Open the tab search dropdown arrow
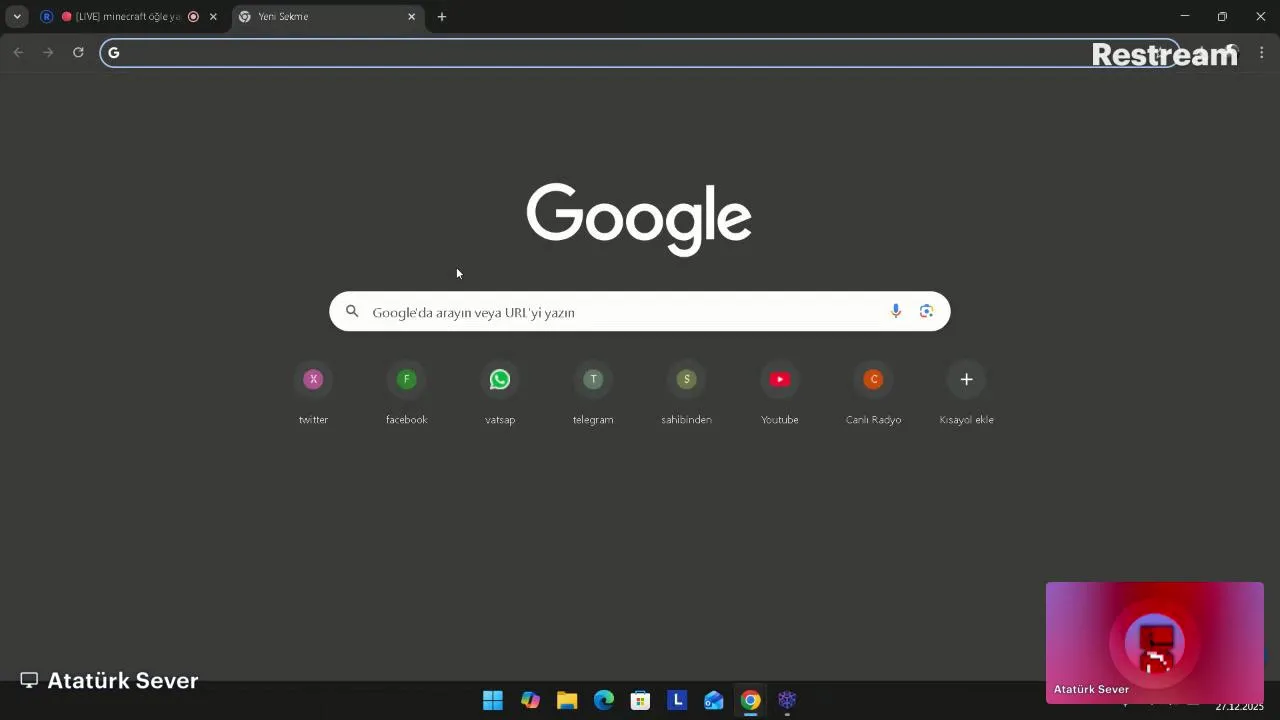1280x720 pixels. [17, 16]
